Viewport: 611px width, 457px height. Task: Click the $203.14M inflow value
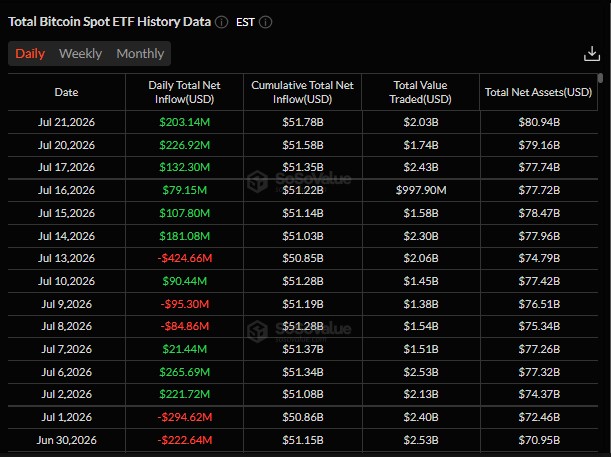184,122
